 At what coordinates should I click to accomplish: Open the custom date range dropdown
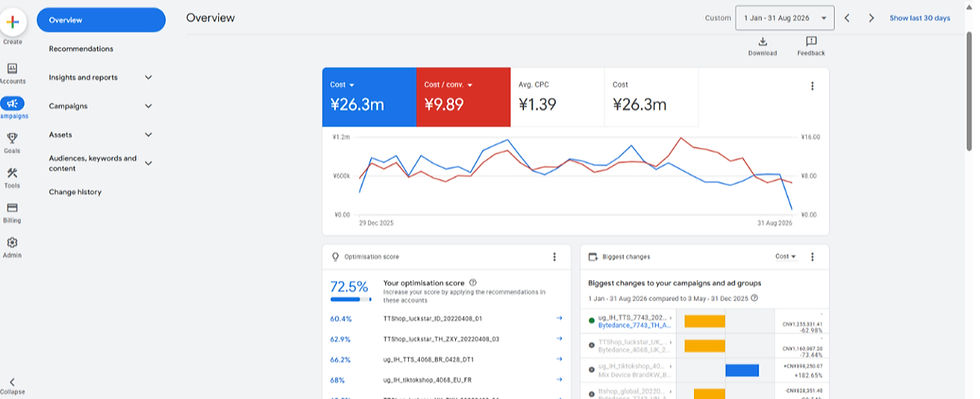[785, 18]
